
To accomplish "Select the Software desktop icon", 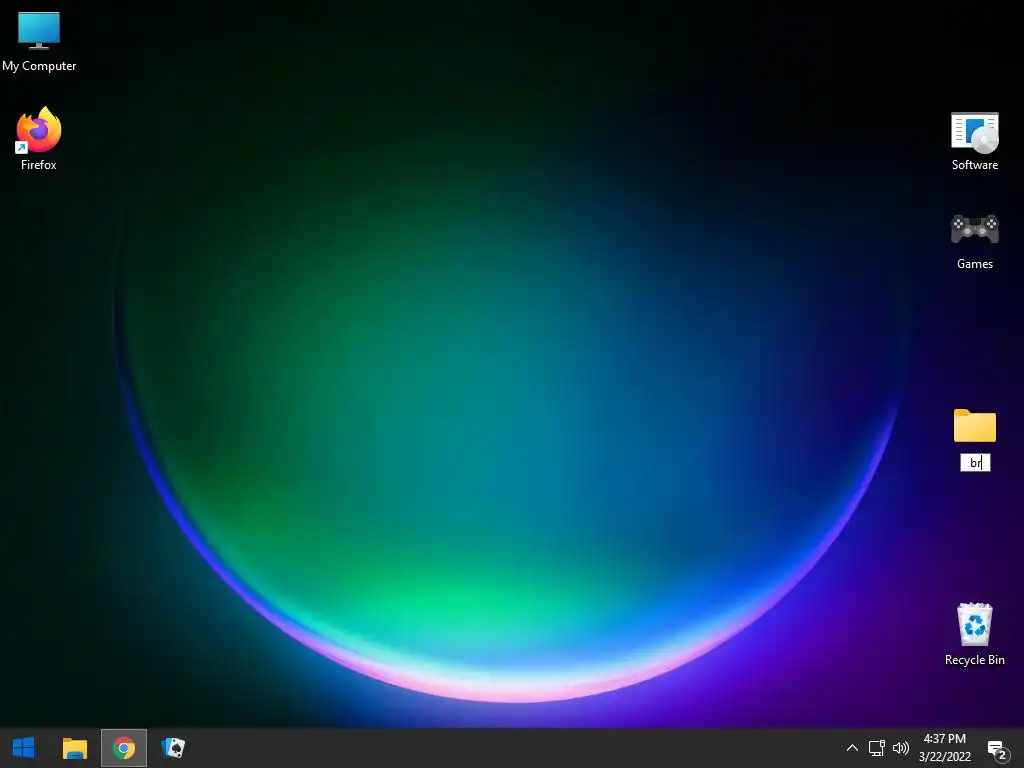I will (974, 133).
